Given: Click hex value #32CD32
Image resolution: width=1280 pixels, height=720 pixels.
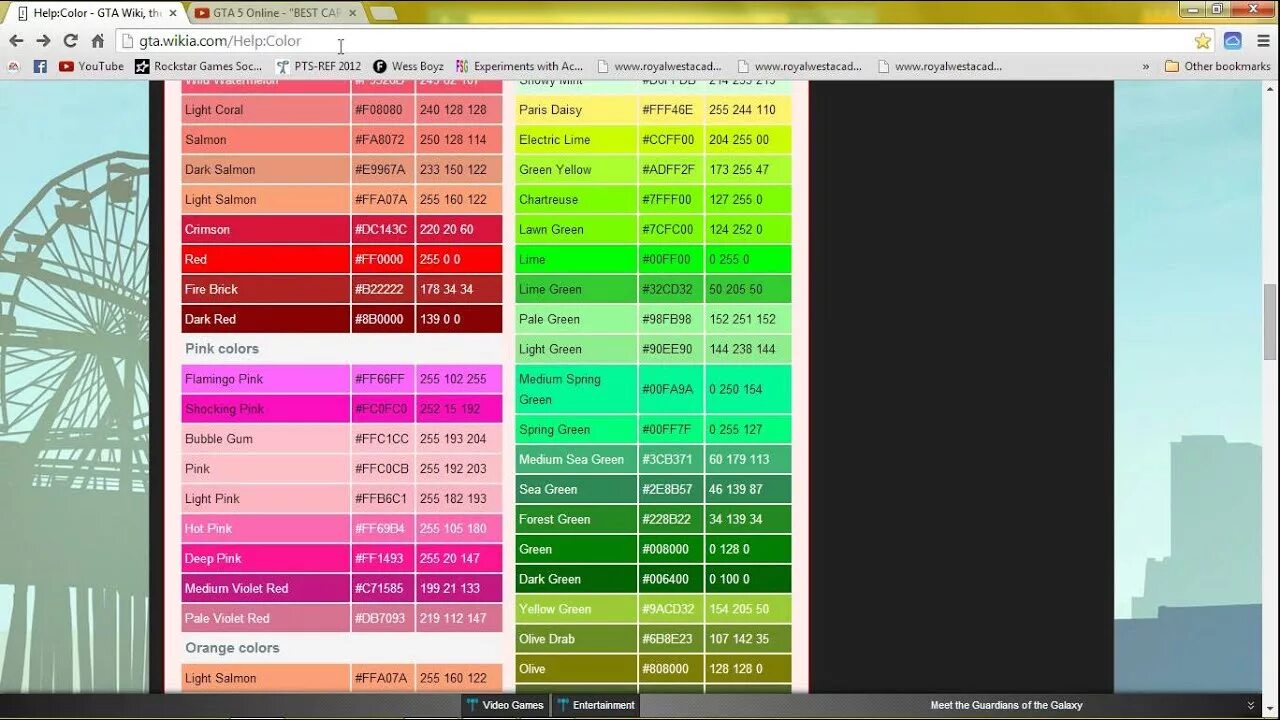Looking at the screenshot, I should click(667, 290).
